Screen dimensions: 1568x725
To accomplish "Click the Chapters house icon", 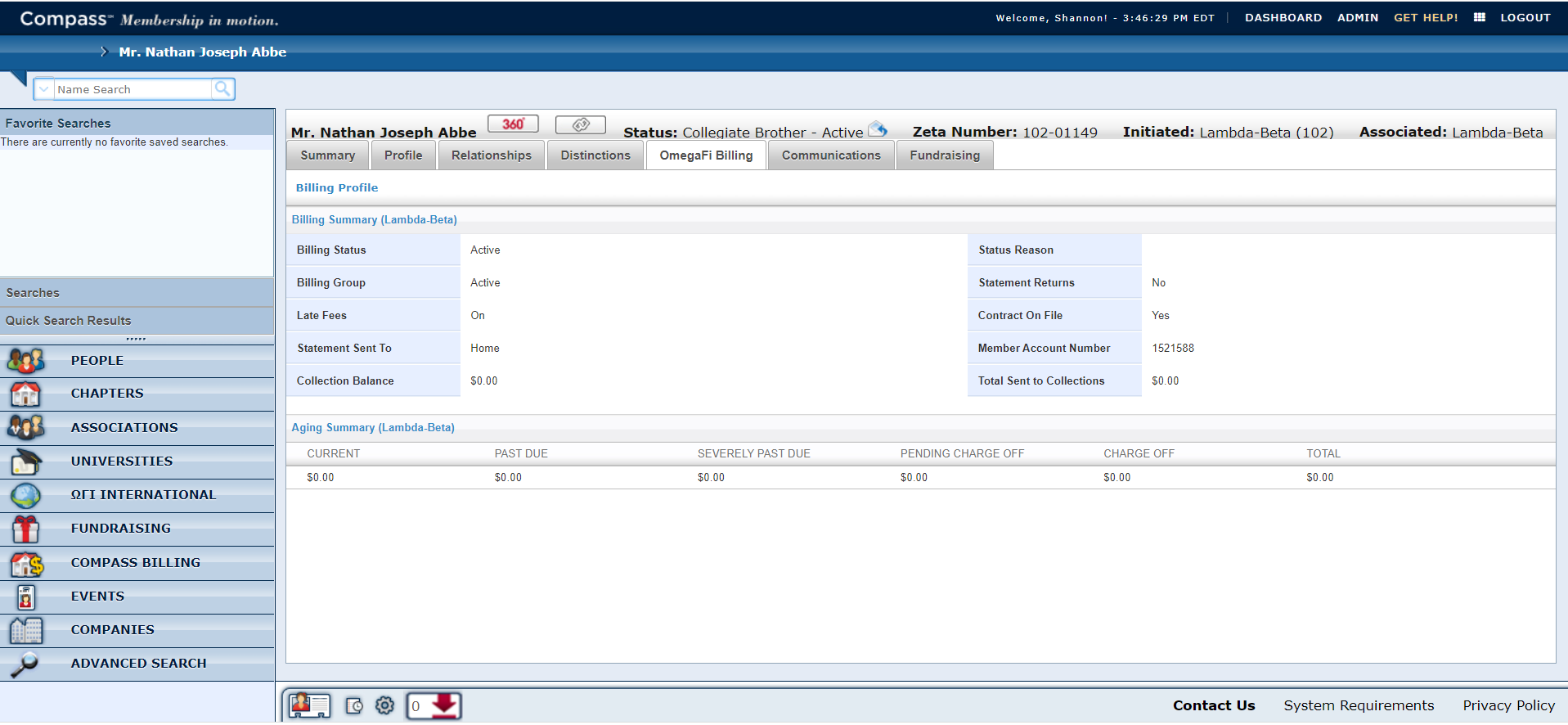I will coord(25,394).
